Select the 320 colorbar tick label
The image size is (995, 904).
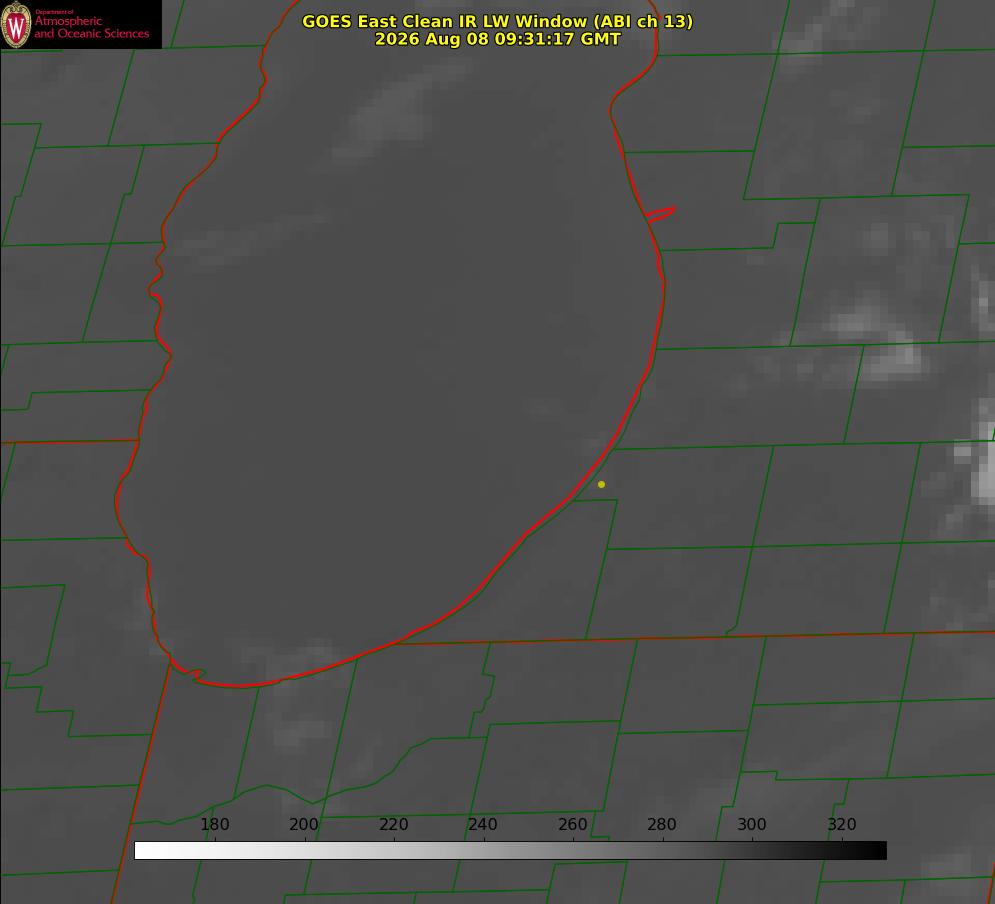tap(842, 825)
